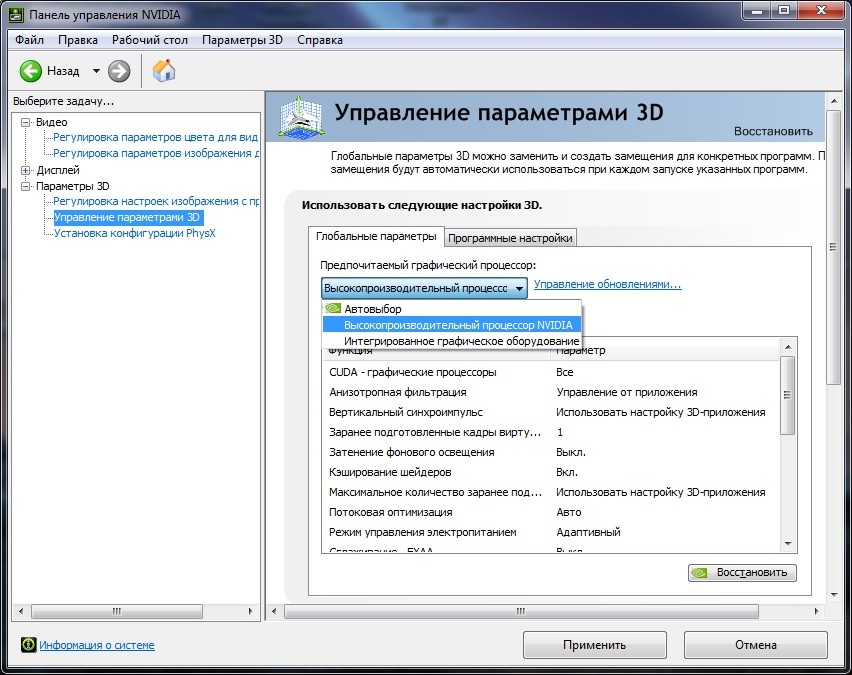
Task: Click the Forward navigation arrow icon
Action: [117, 70]
